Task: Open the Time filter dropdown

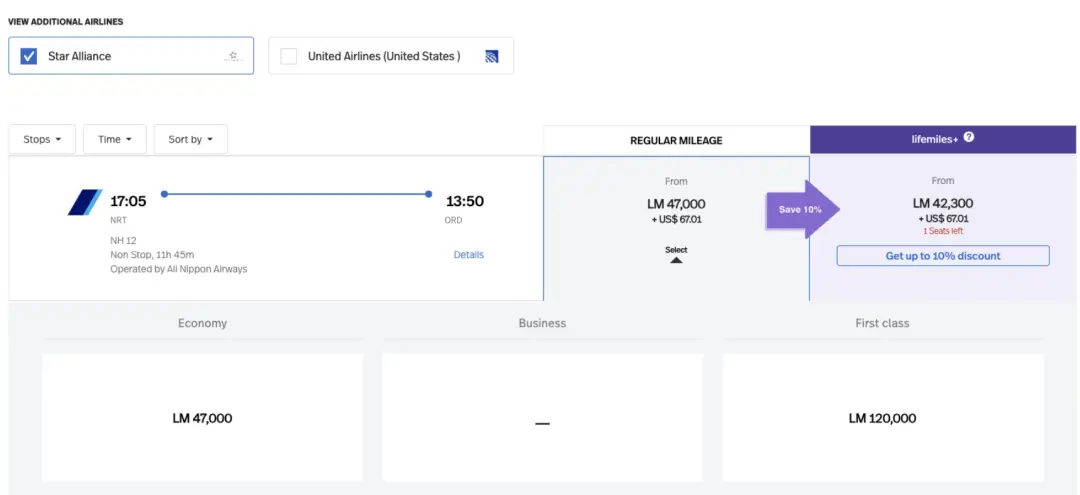Action: coord(115,139)
